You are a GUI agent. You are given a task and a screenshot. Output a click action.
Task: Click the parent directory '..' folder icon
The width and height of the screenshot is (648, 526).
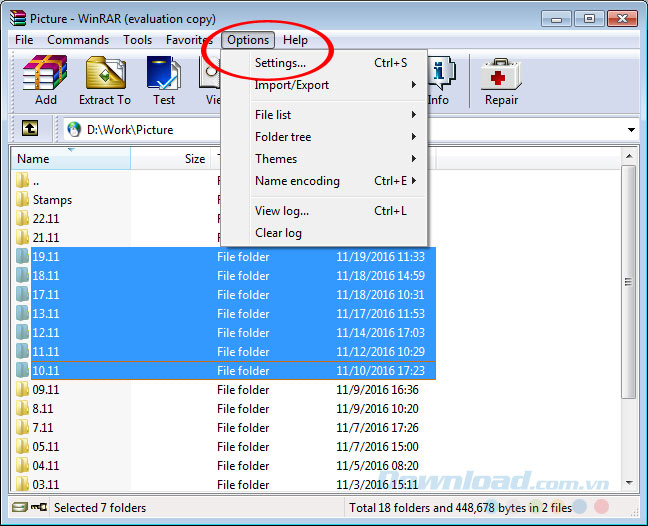(22, 181)
